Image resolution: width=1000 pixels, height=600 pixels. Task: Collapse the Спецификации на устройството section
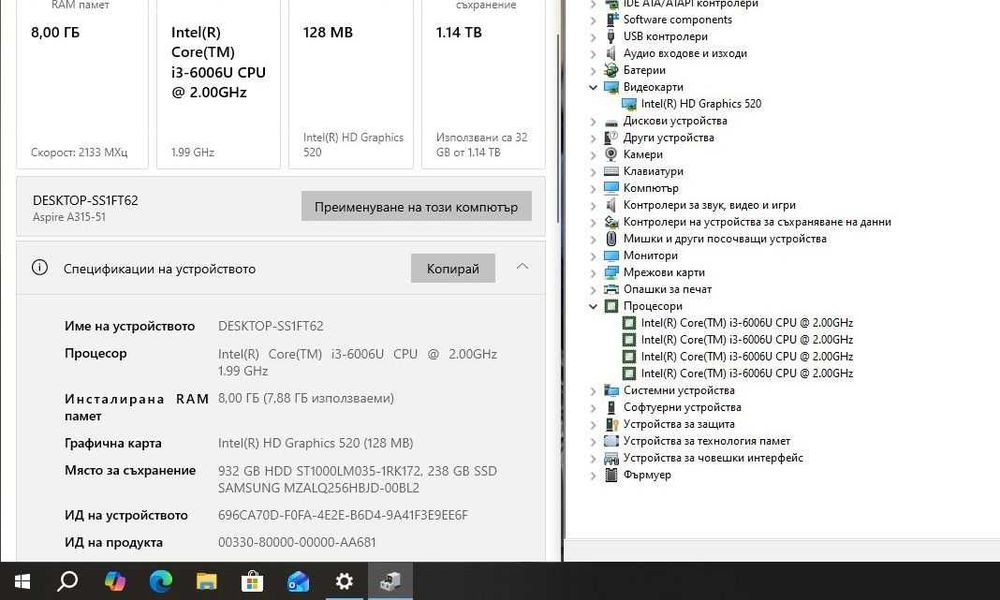[x=522, y=267]
